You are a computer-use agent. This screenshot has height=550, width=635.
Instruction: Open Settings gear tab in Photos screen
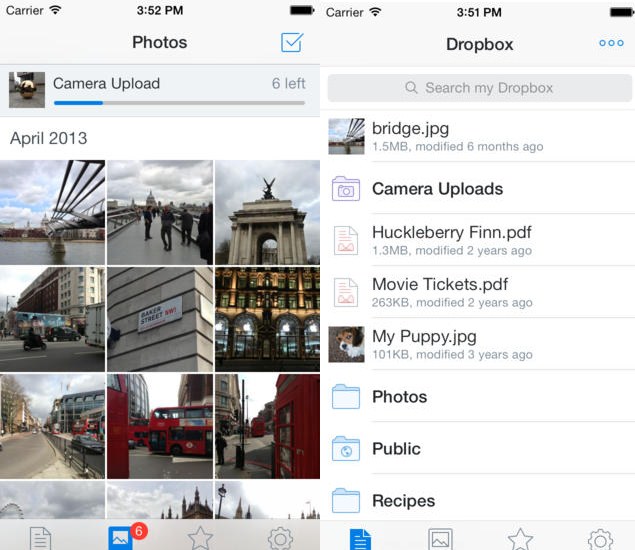click(x=280, y=538)
